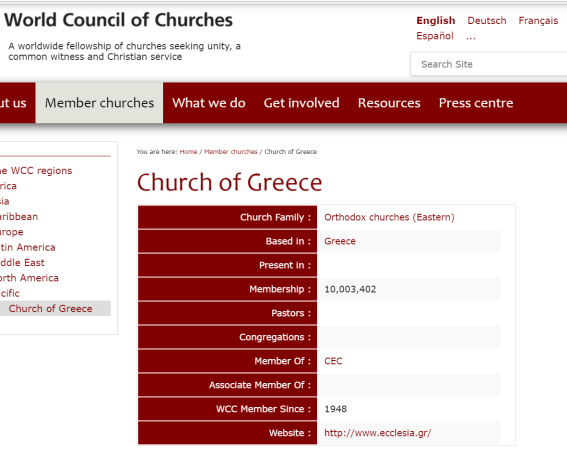Click the Church of Greece page heading

[229, 182]
